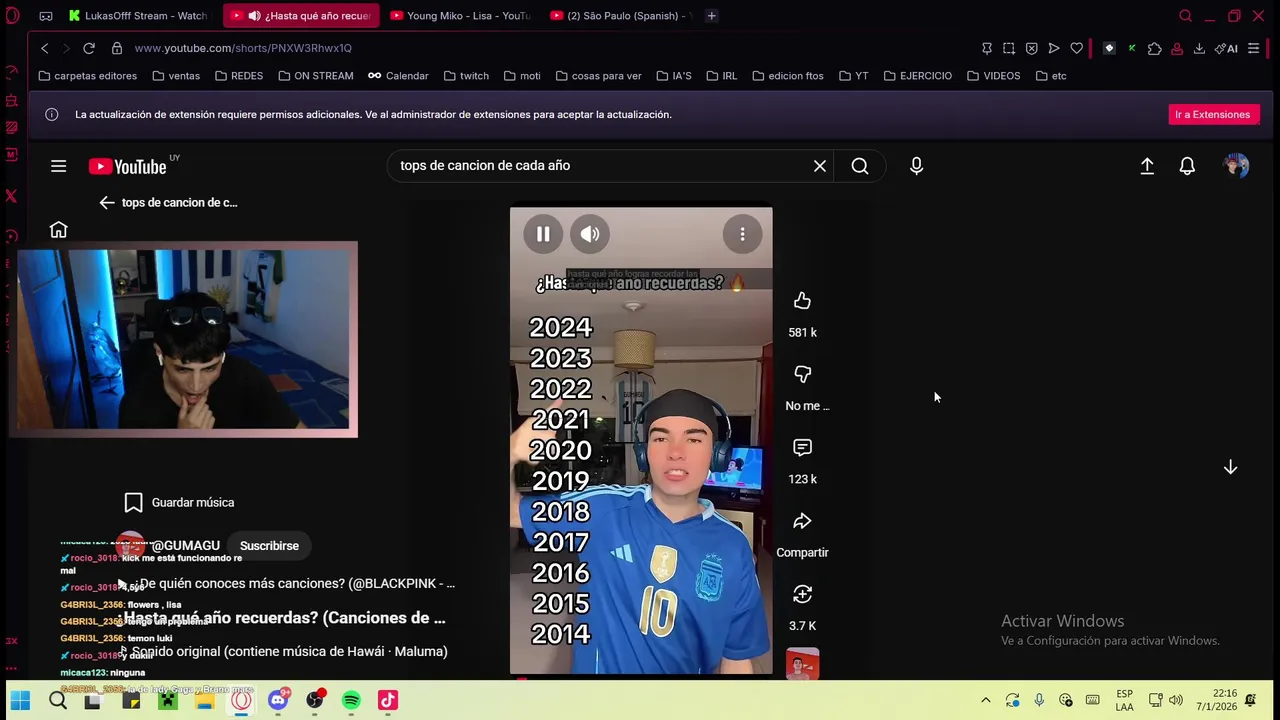Like the short with 581 k likes
The height and width of the screenshot is (720, 1280).
pyautogui.click(x=802, y=301)
